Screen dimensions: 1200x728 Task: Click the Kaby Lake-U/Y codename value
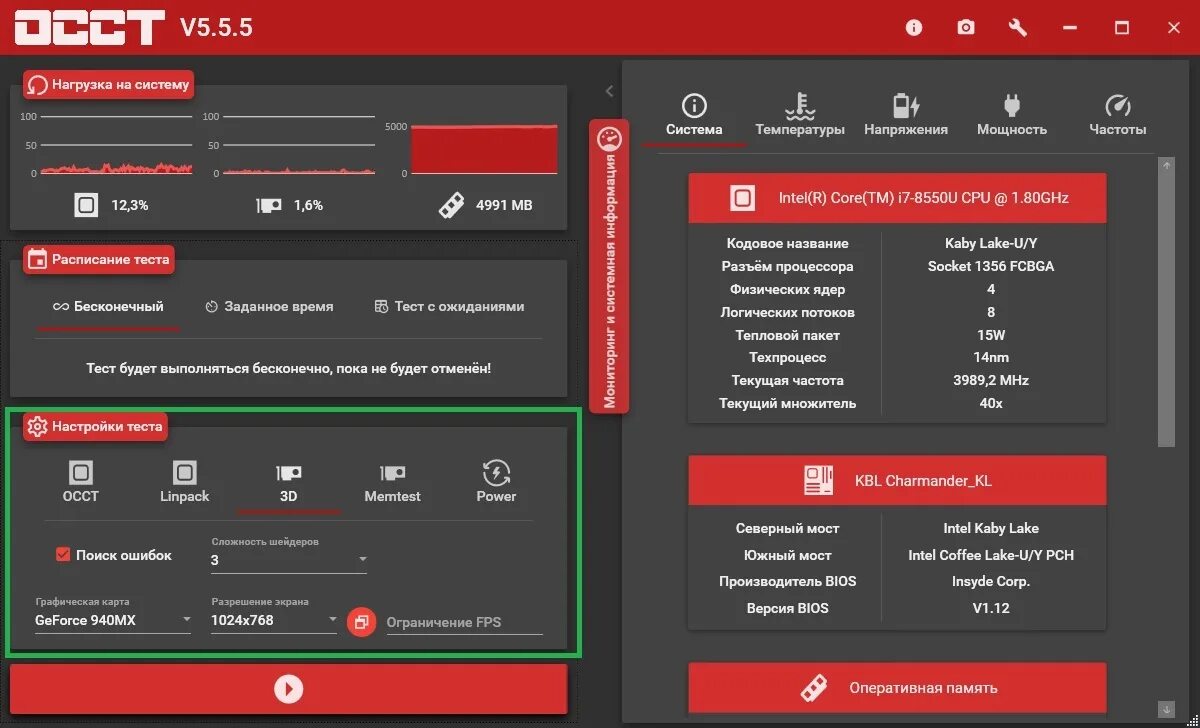[x=991, y=243]
